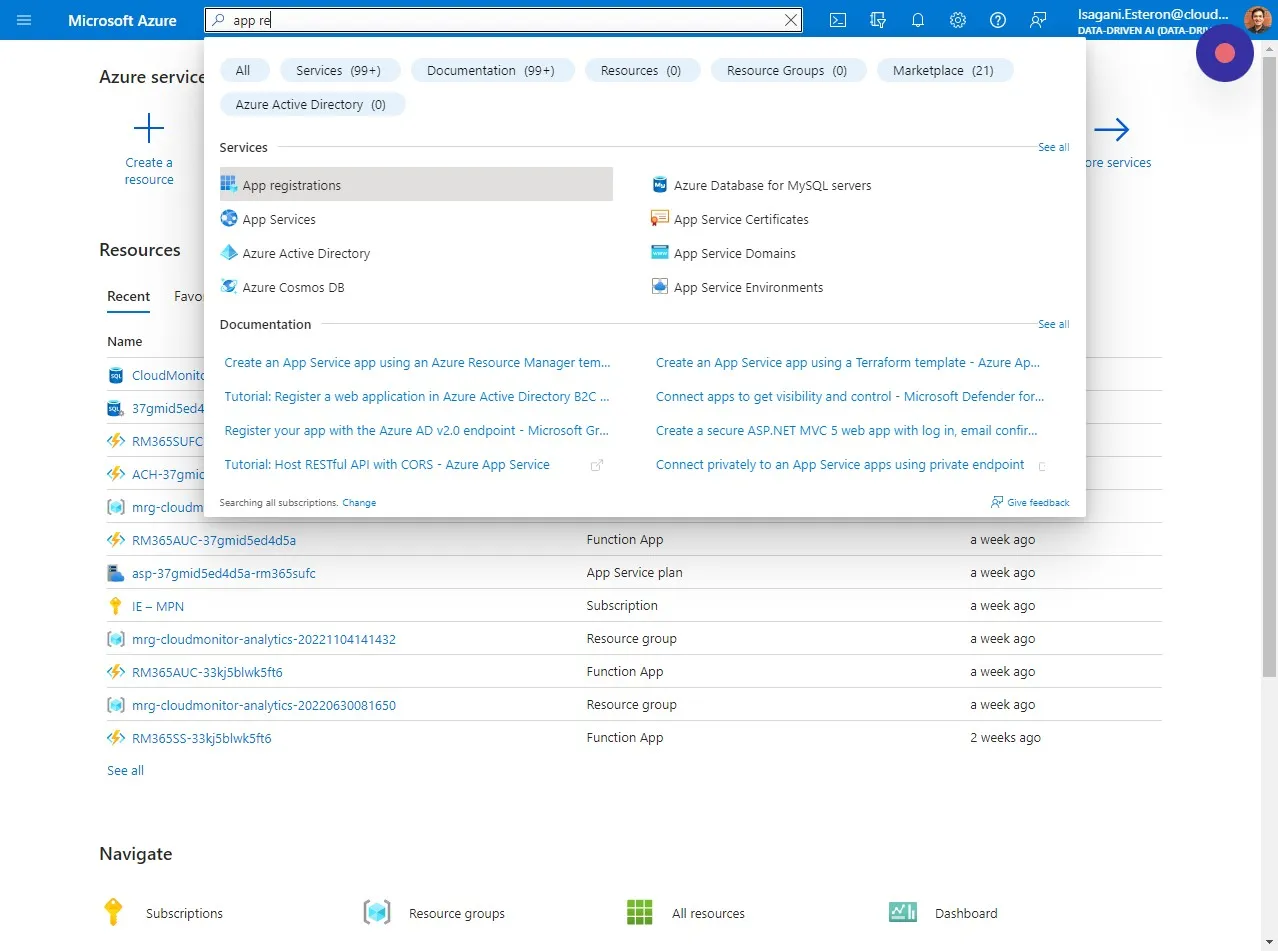Click Azure Database for MySQL servers icon

[660, 185]
